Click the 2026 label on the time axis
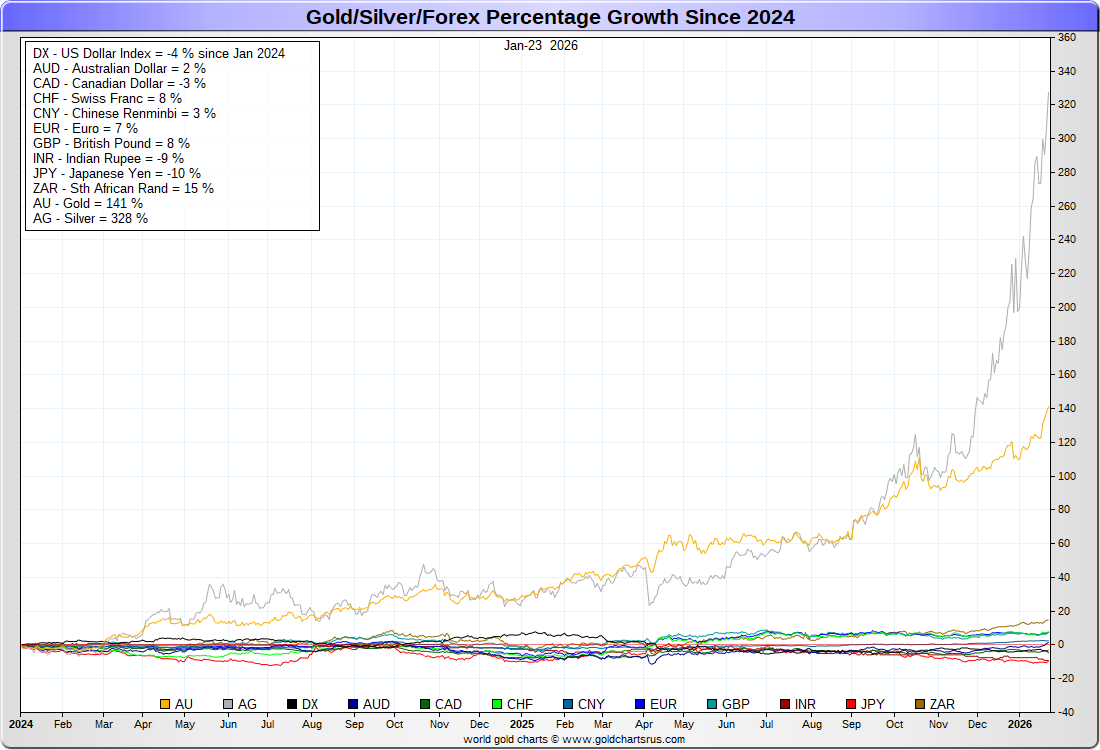Screen dimensions: 1100x750 (1019, 722)
